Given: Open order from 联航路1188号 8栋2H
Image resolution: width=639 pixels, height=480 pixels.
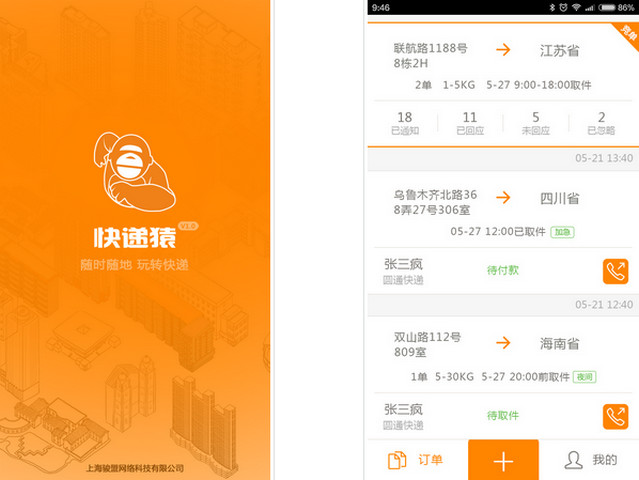Looking at the screenshot, I should point(430,55).
